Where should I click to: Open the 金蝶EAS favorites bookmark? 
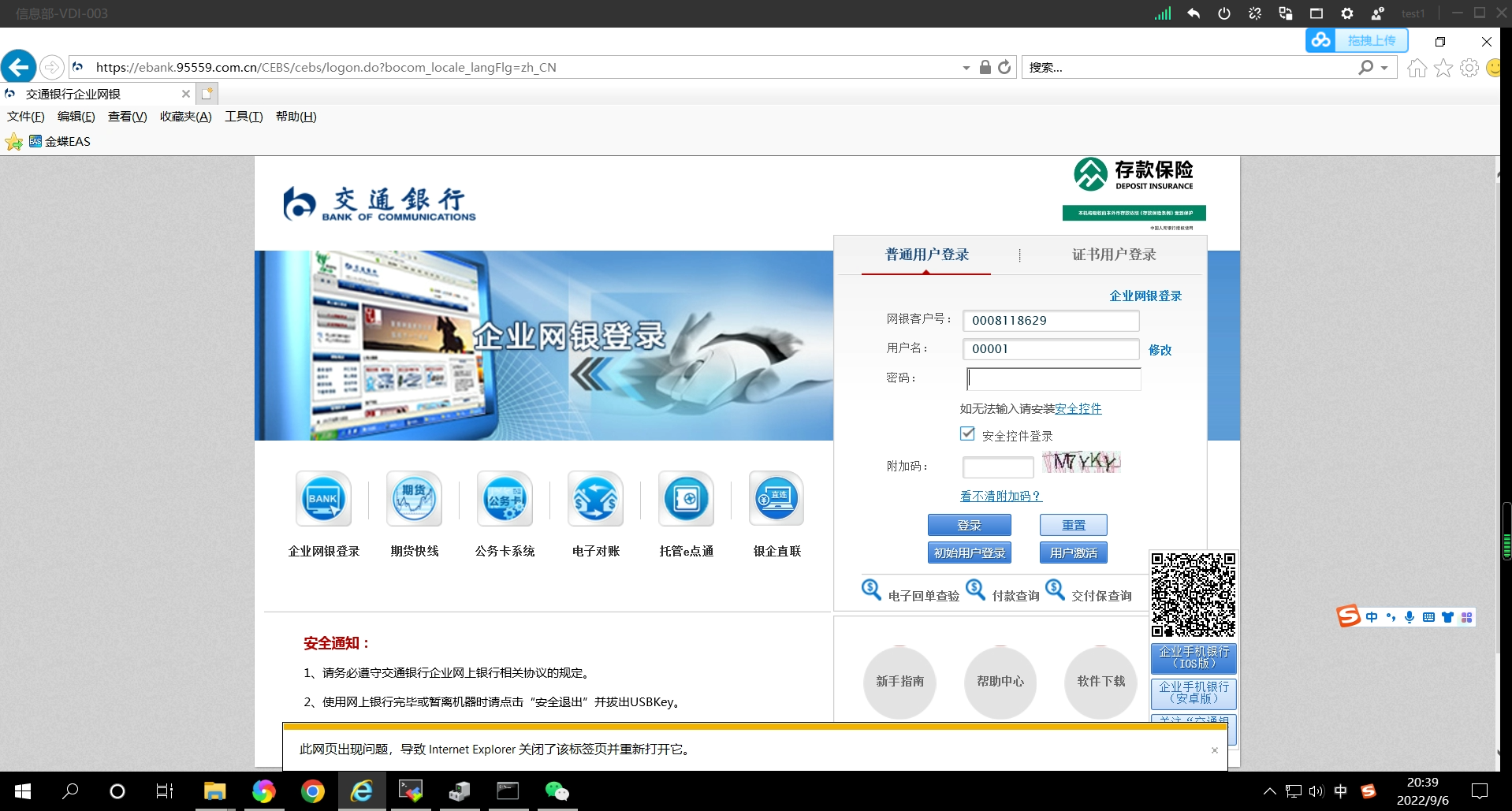[60, 142]
